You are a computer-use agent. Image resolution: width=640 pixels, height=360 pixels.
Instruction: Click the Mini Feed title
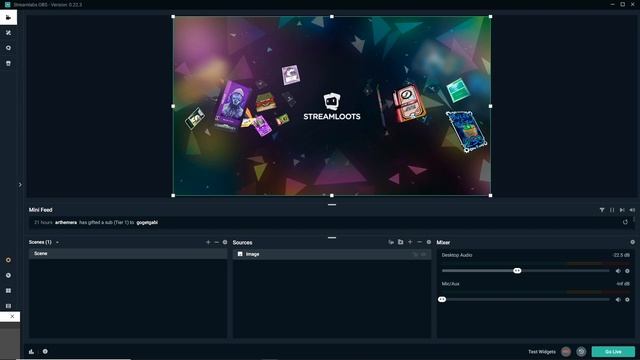40,210
